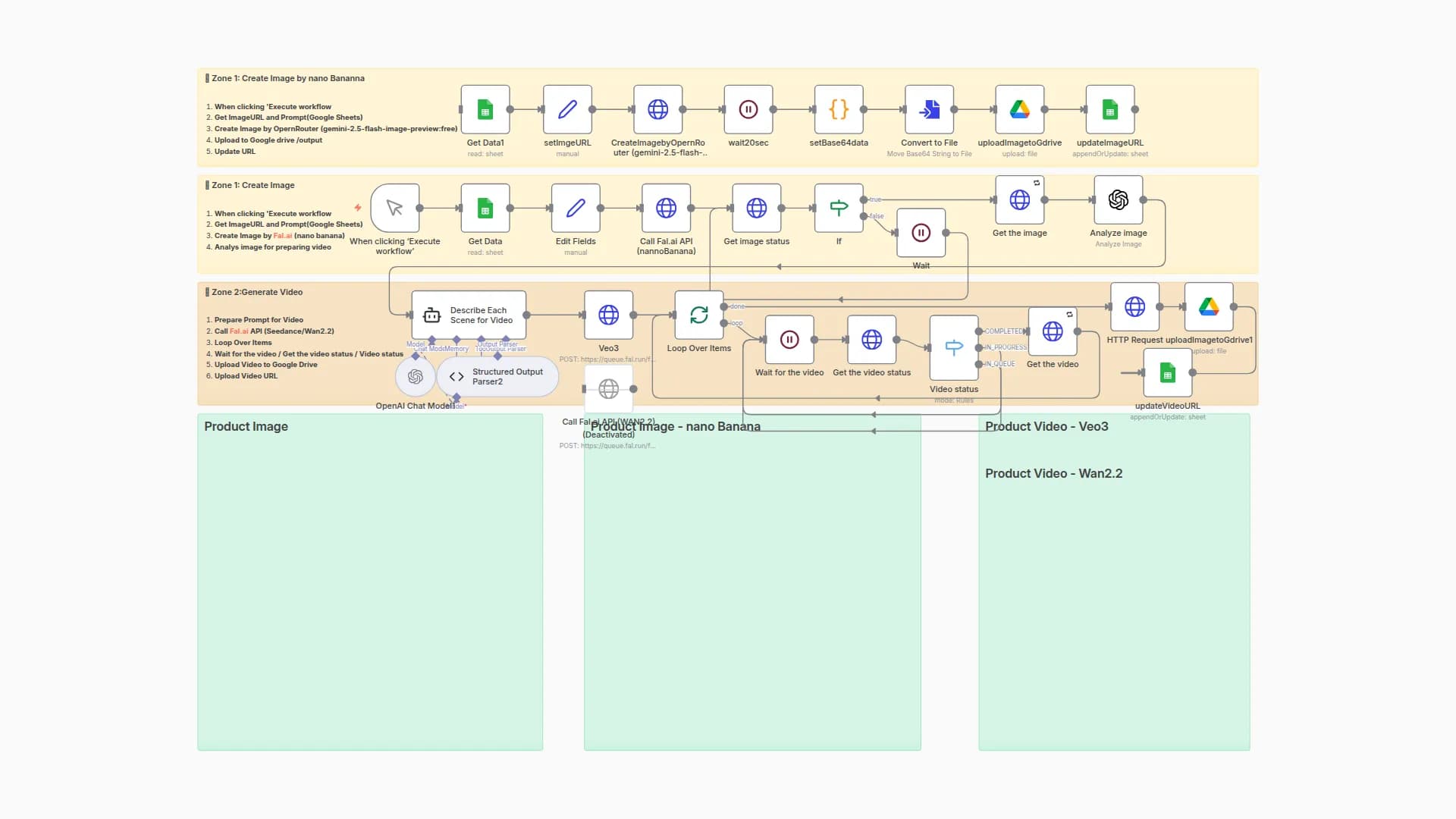1456x819 pixels.
Task: Click the When clicking 'Execute workflow' trigger
Action: click(395, 207)
